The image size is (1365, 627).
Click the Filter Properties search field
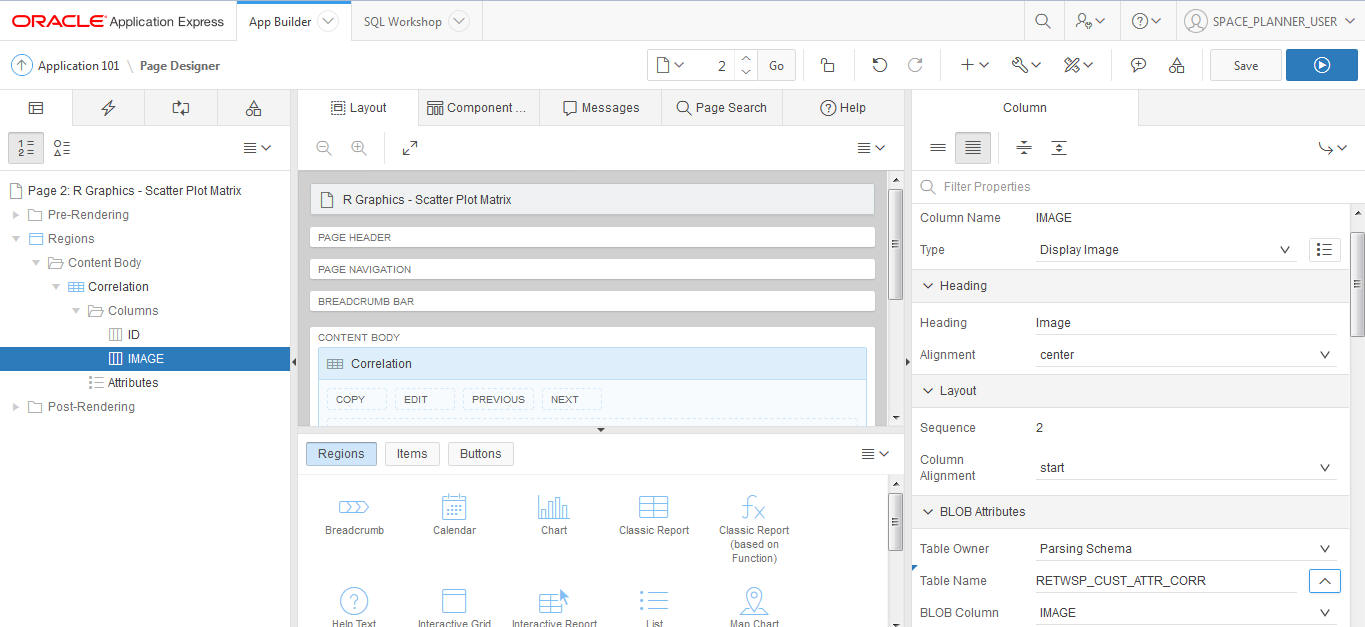coord(1131,187)
